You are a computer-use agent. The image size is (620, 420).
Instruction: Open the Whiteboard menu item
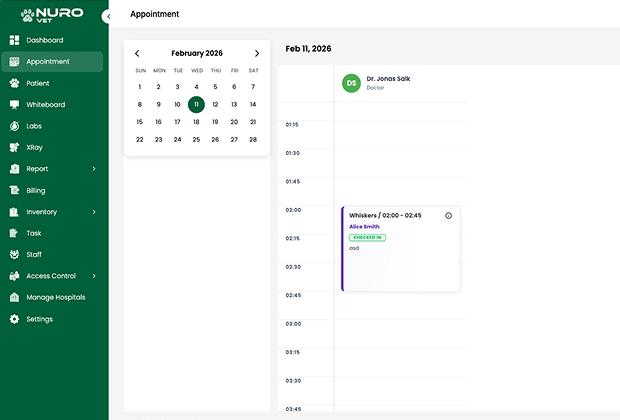click(x=52, y=104)
